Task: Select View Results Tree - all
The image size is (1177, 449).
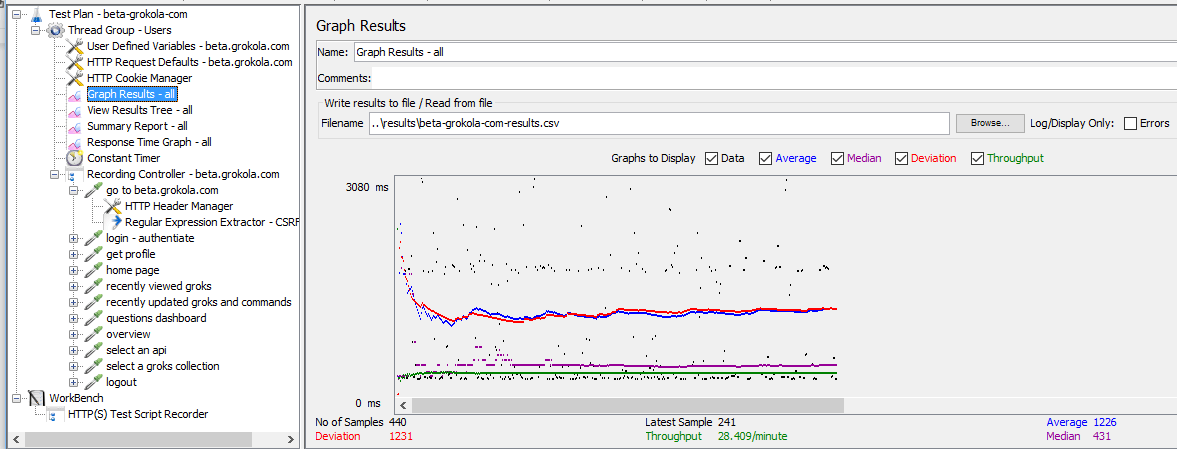Action: [139, 110]
